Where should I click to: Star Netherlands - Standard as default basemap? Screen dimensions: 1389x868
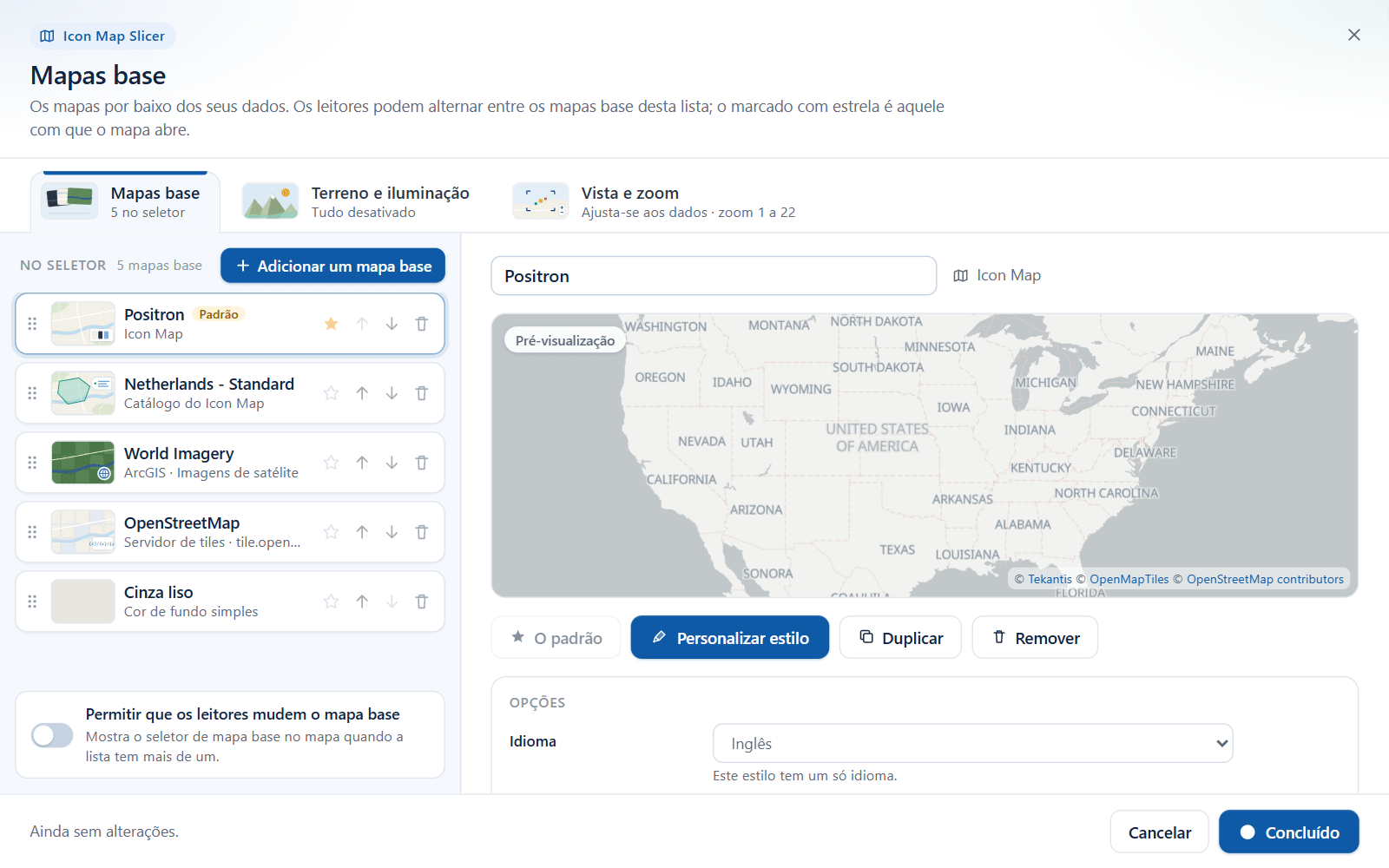coord(331,393)
